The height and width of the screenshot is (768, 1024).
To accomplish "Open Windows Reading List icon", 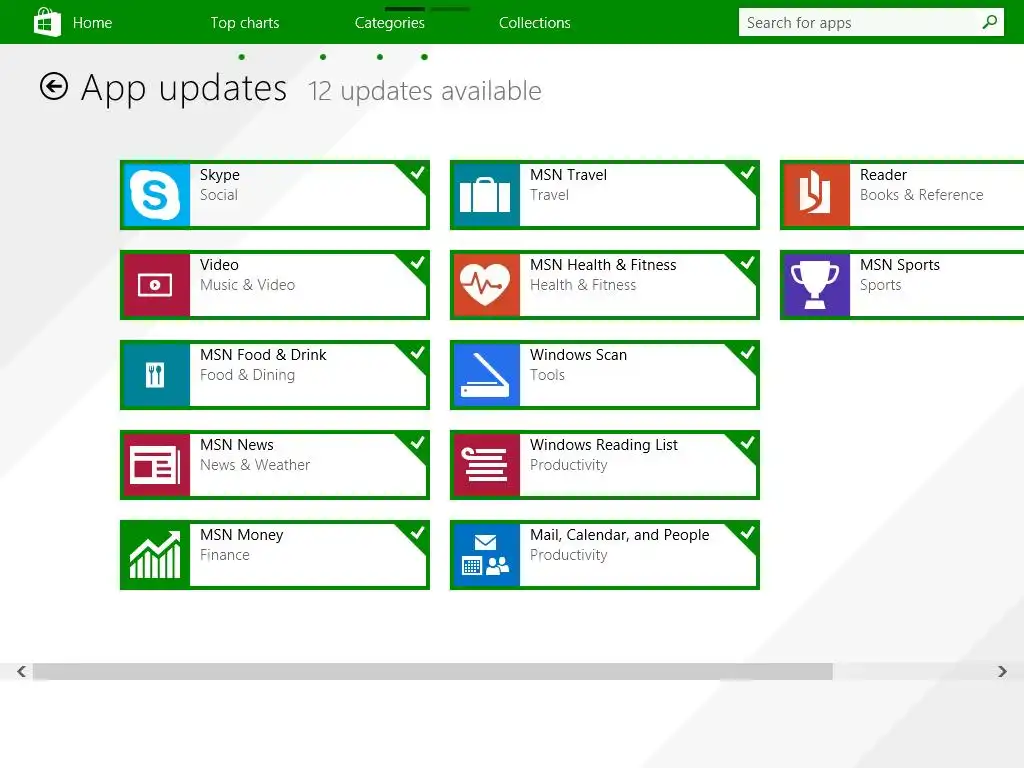I will pos(485,465).
